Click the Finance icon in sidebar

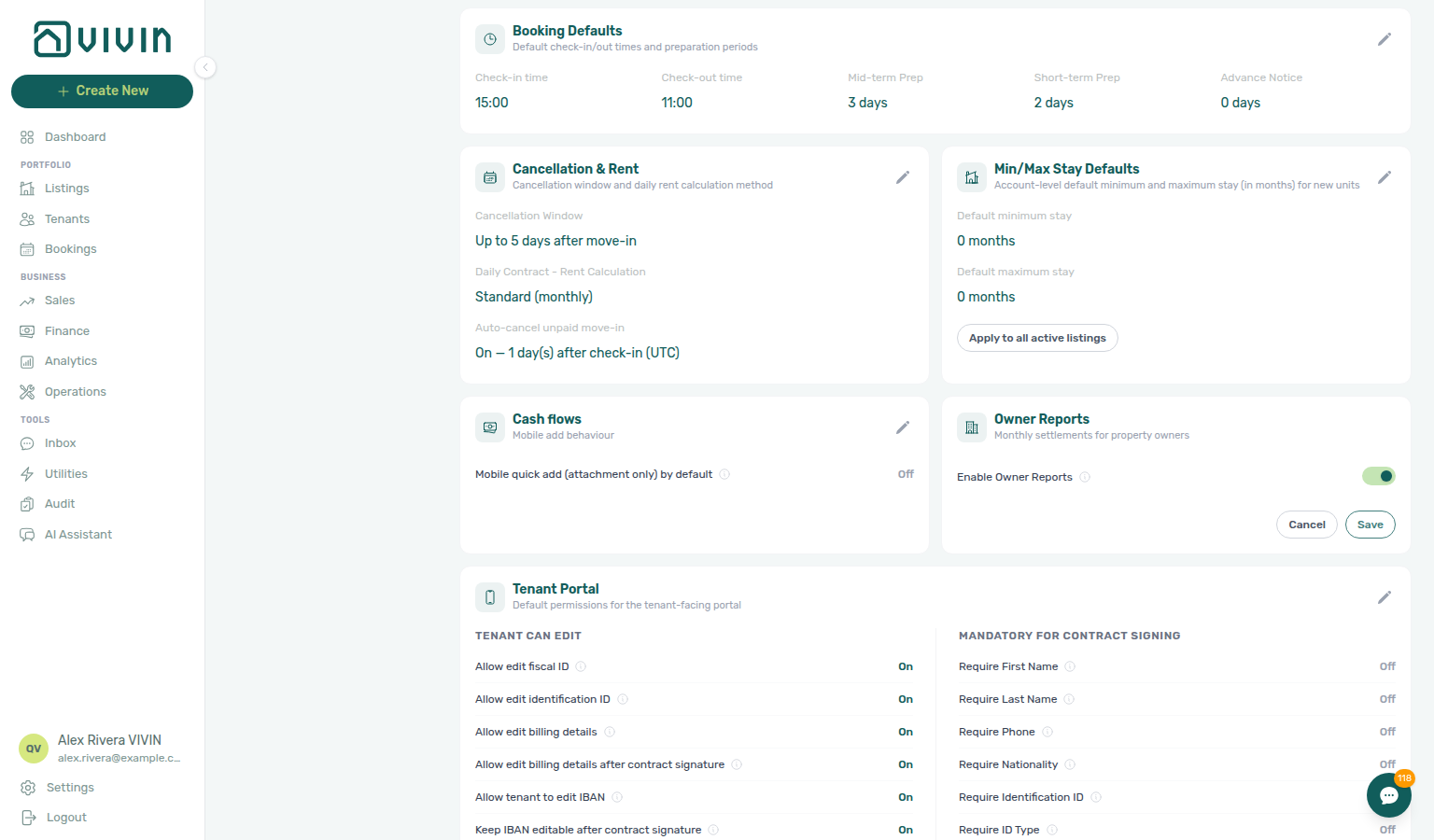(27, 331)
